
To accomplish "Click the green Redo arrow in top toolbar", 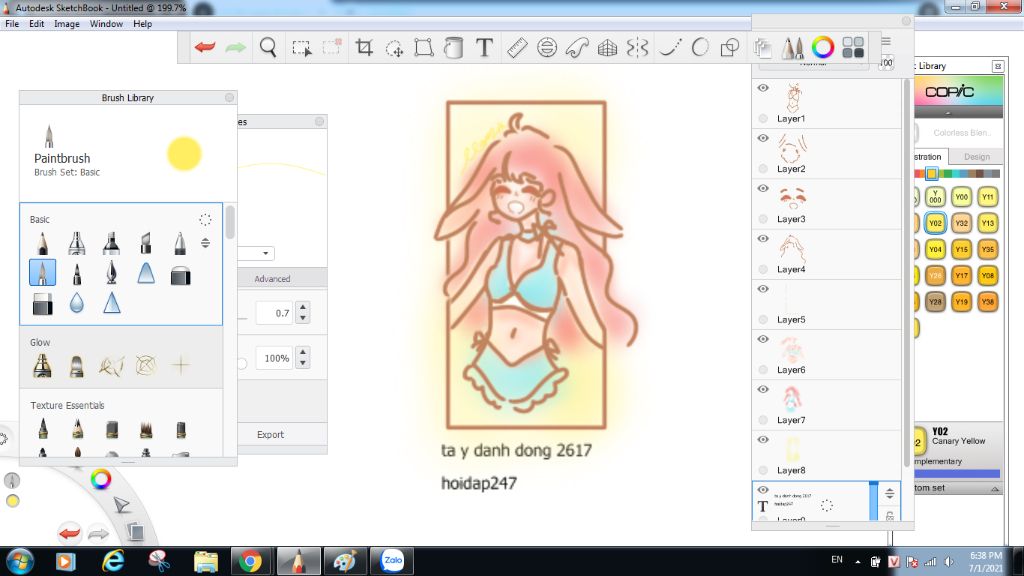I will [235, 47].
